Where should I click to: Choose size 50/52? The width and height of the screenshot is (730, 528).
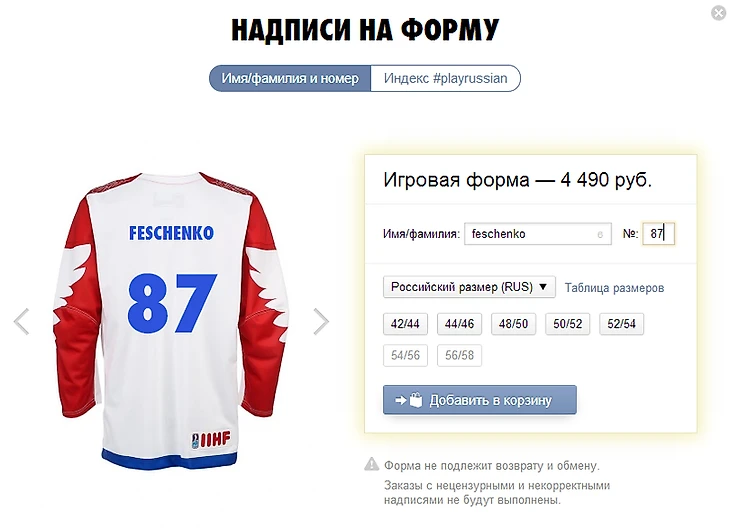[568, 324]
